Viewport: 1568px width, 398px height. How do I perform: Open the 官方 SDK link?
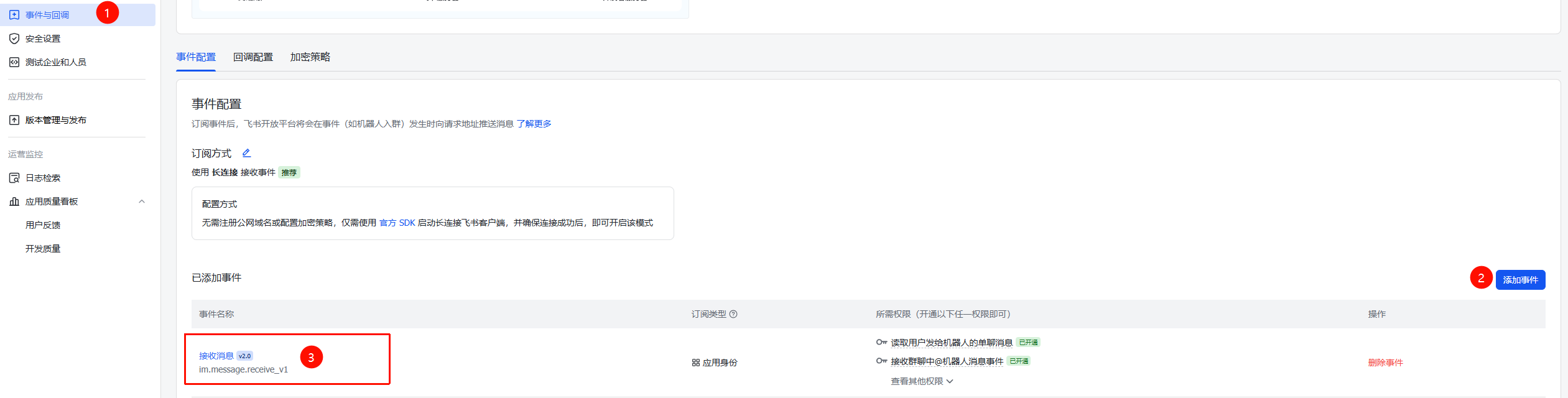397,223
